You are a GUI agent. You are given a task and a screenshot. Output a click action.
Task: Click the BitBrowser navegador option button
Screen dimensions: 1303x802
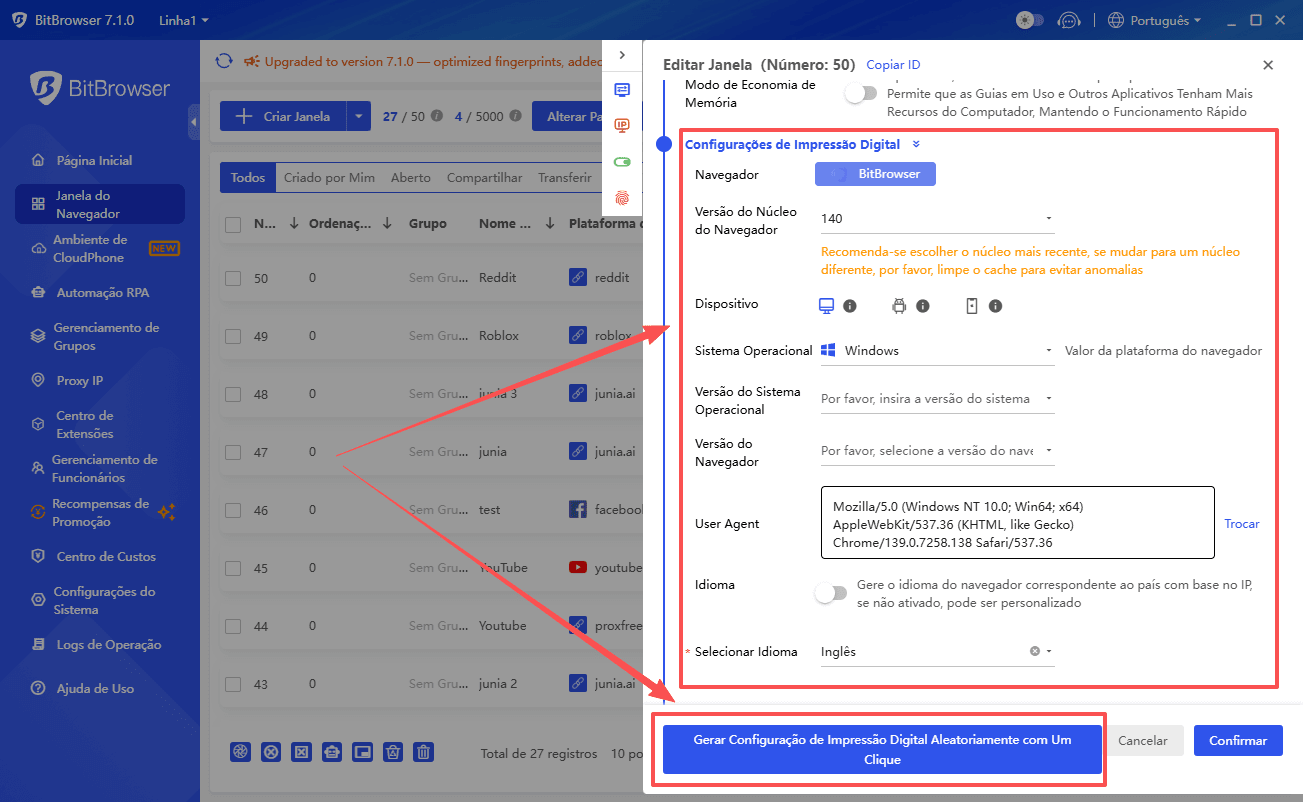click(x=875, y=174)
